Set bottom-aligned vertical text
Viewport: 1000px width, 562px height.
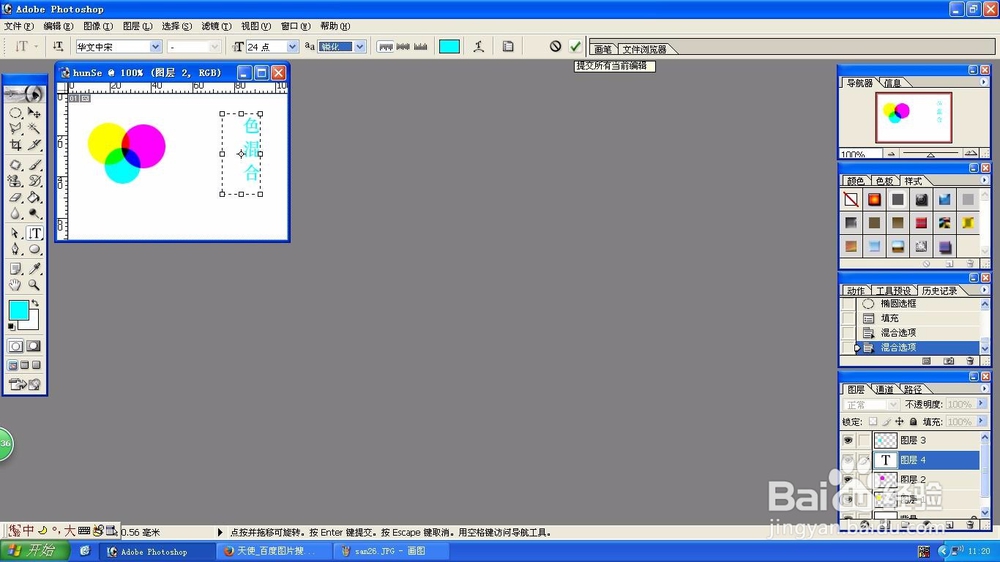(421, 46)
